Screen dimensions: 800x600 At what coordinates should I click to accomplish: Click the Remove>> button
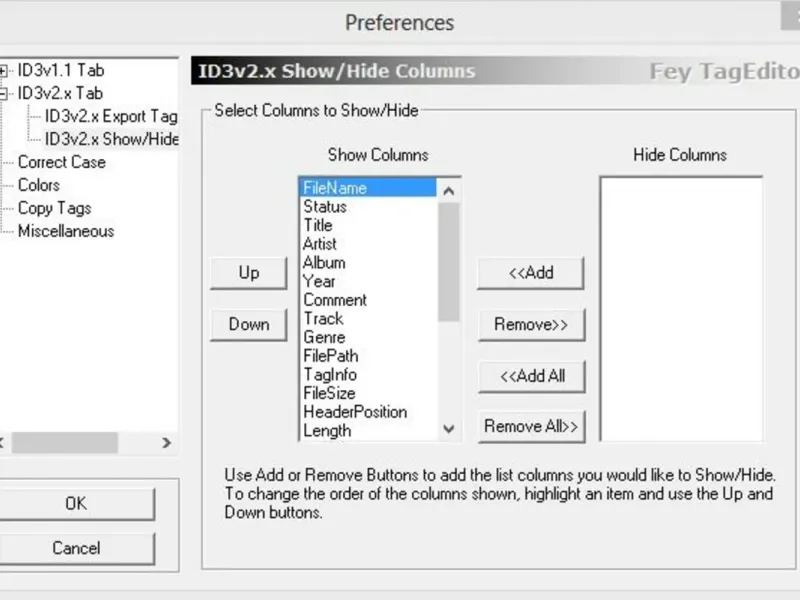pos(531,325)
